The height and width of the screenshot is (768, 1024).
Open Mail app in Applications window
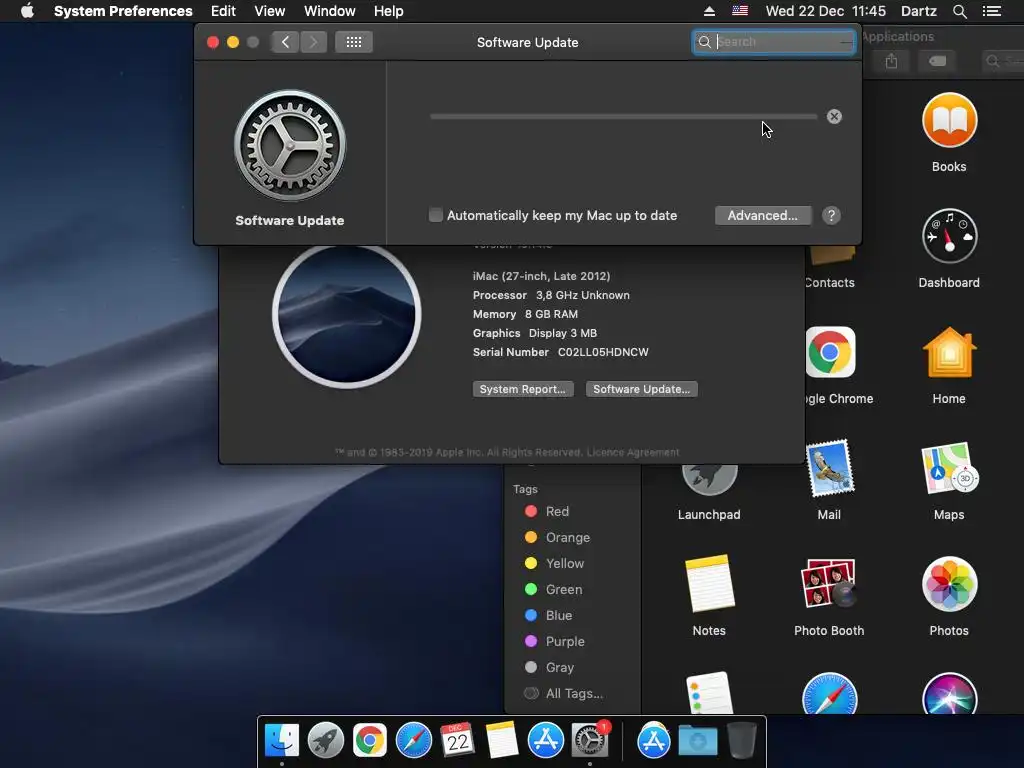coord(829,468)
